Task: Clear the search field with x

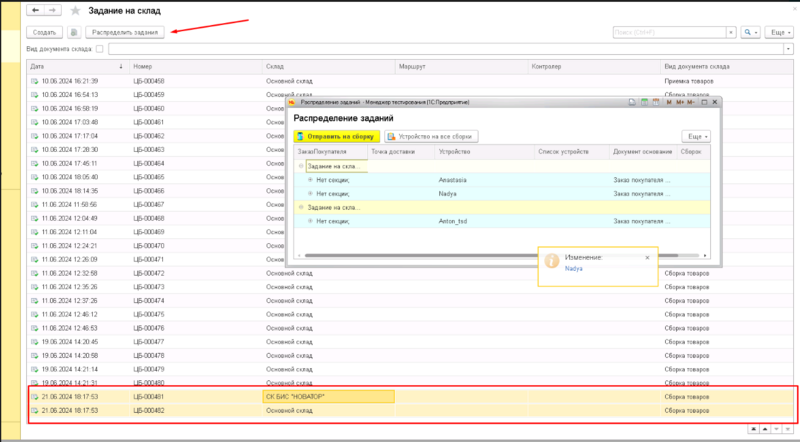Action: tap(731, 32)
